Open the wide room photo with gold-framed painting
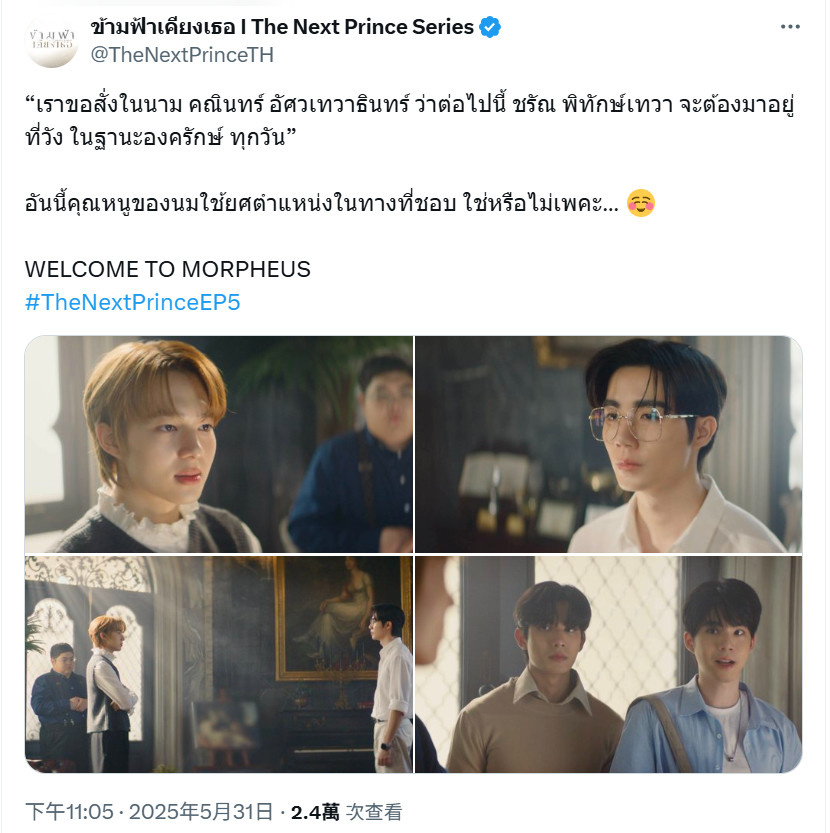The width and height of the screenshot is (830, 833). (x=219, y=664)
